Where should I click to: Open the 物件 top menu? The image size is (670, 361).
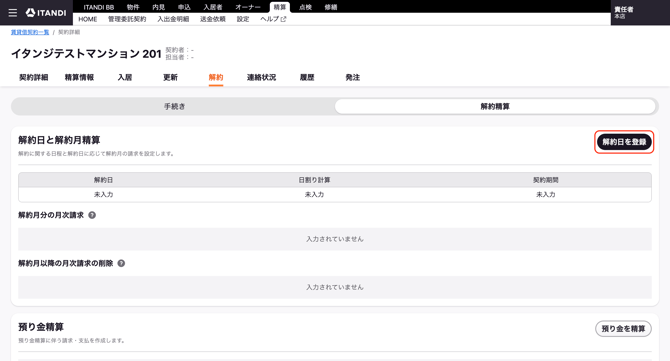click(133, 7)
